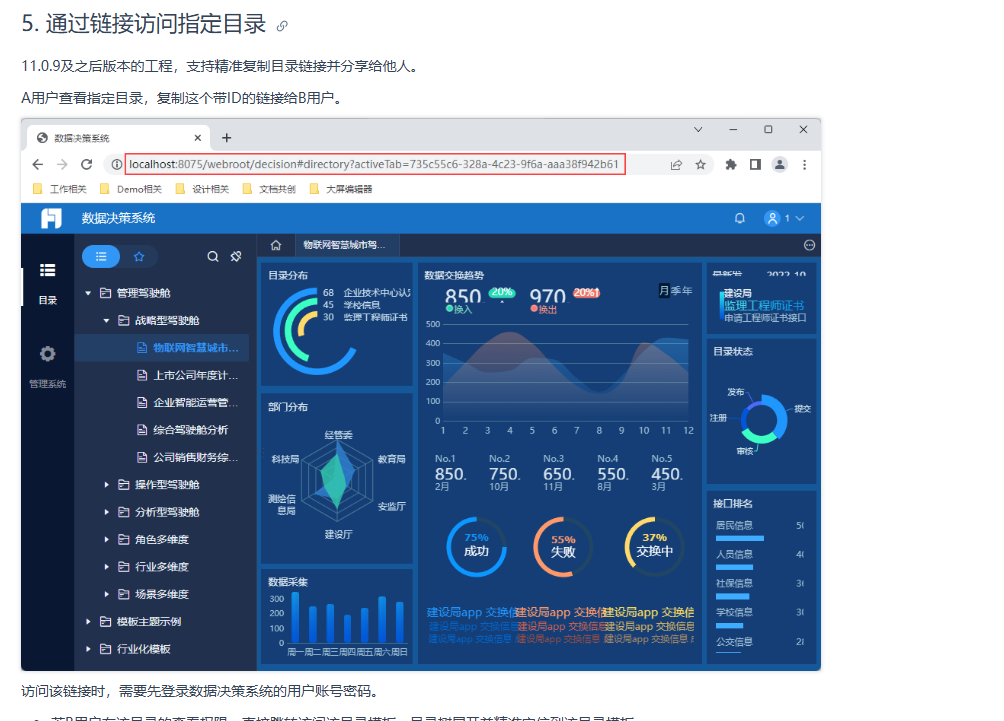The image size is (1004, 721).
Task: Click the 75% 成功 progress ring
Action: pos(476,546)
